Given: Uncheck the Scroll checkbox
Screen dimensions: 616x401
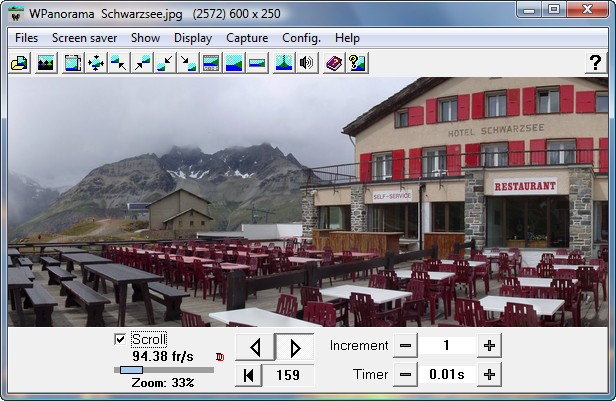Looking at the screenshot, I should [120, 339].
